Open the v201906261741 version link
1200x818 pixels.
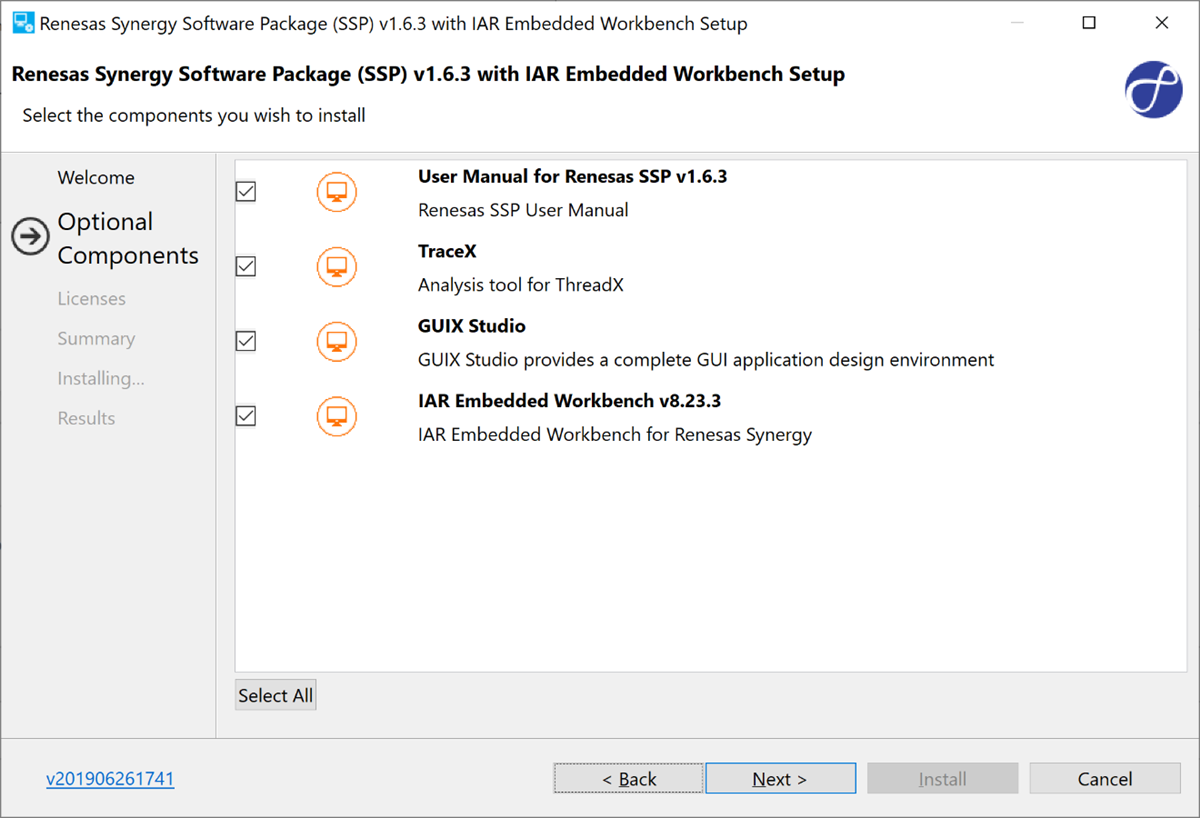click(110, 778)
